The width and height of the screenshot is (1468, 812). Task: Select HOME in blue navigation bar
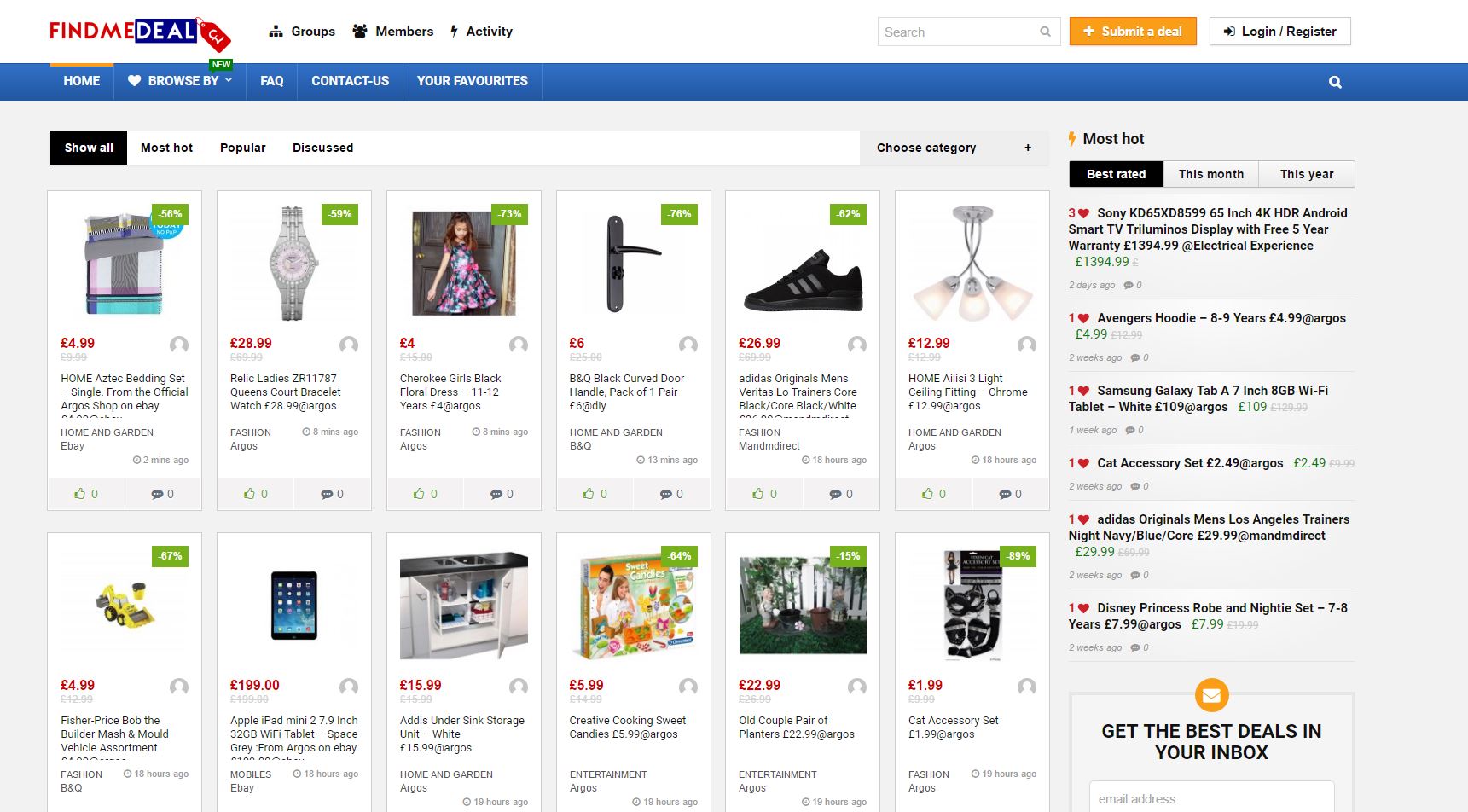(x=82, y=81)
